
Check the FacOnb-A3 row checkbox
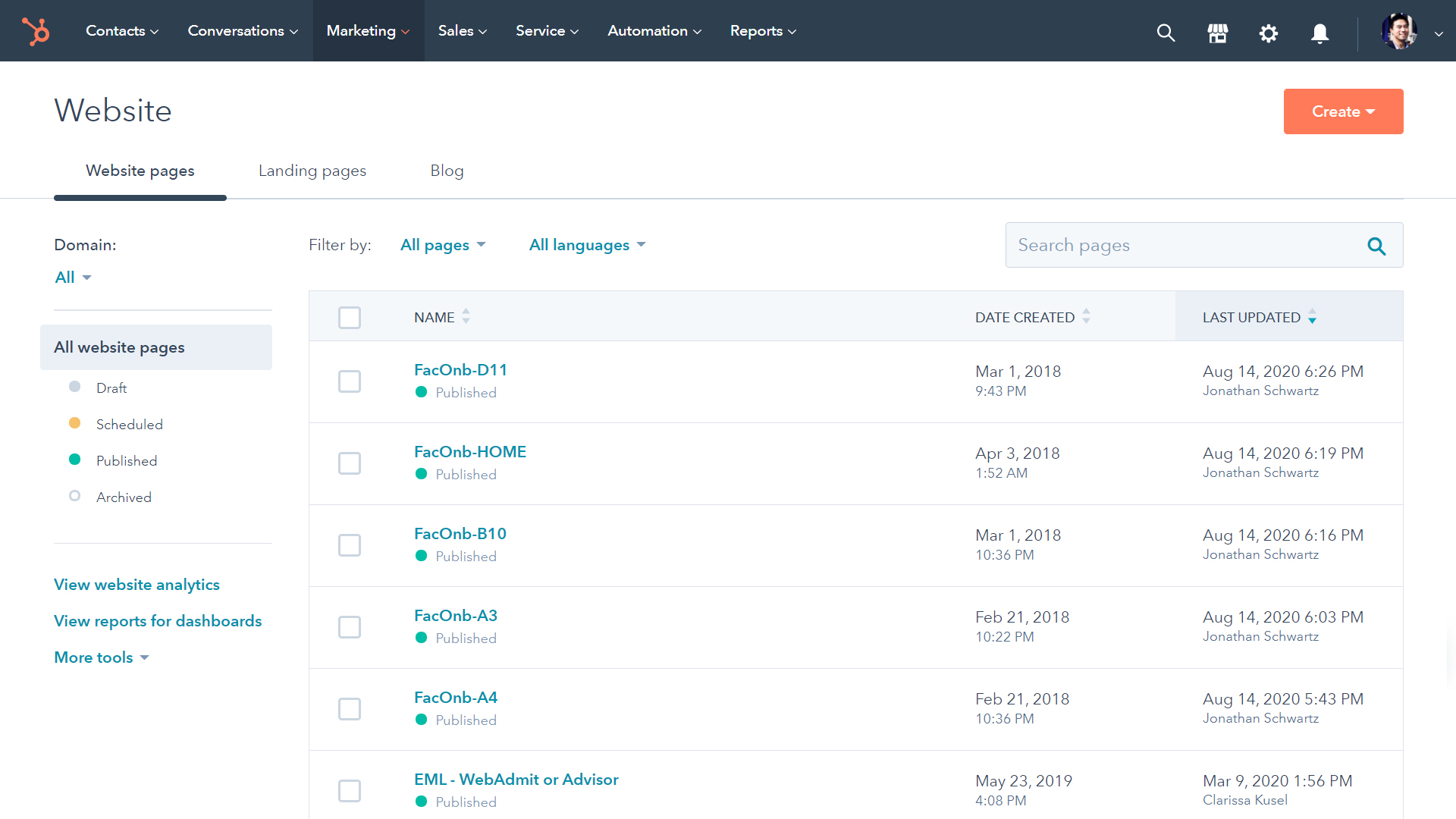350,626
